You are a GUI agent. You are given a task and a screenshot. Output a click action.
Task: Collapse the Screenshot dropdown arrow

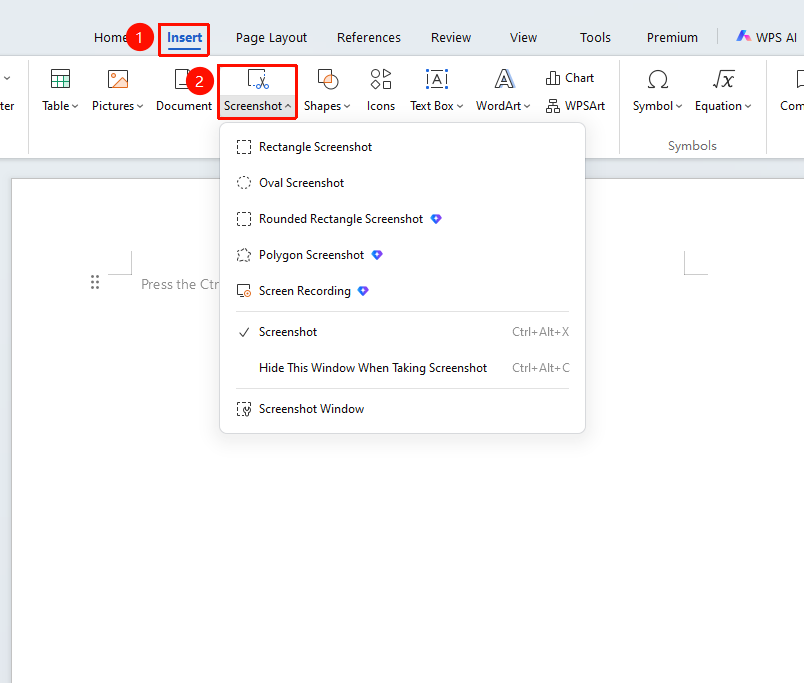tap(288, 106)
